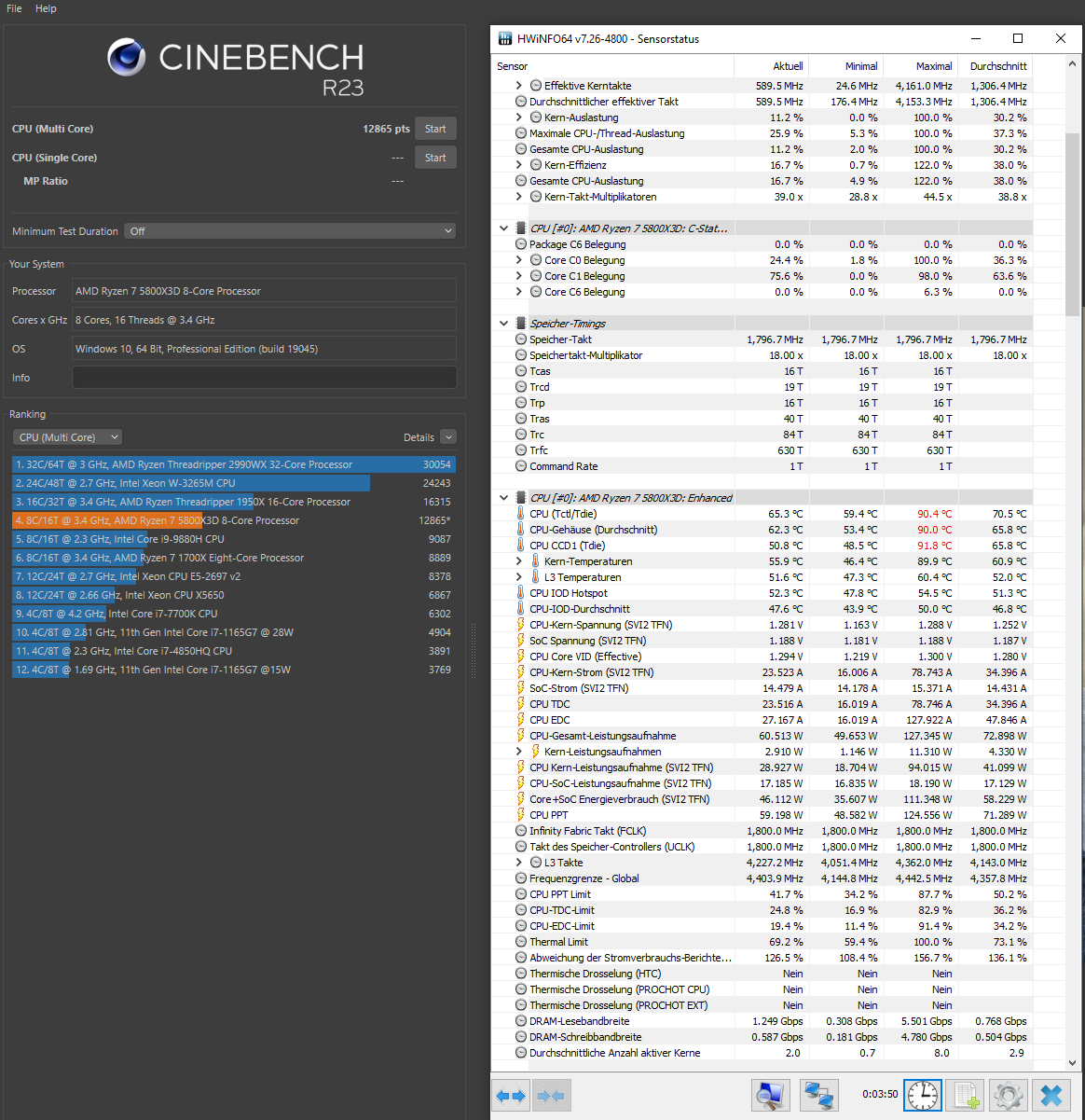Click the HWiNFO expand columns arrows button

[x=511, y=1096]
